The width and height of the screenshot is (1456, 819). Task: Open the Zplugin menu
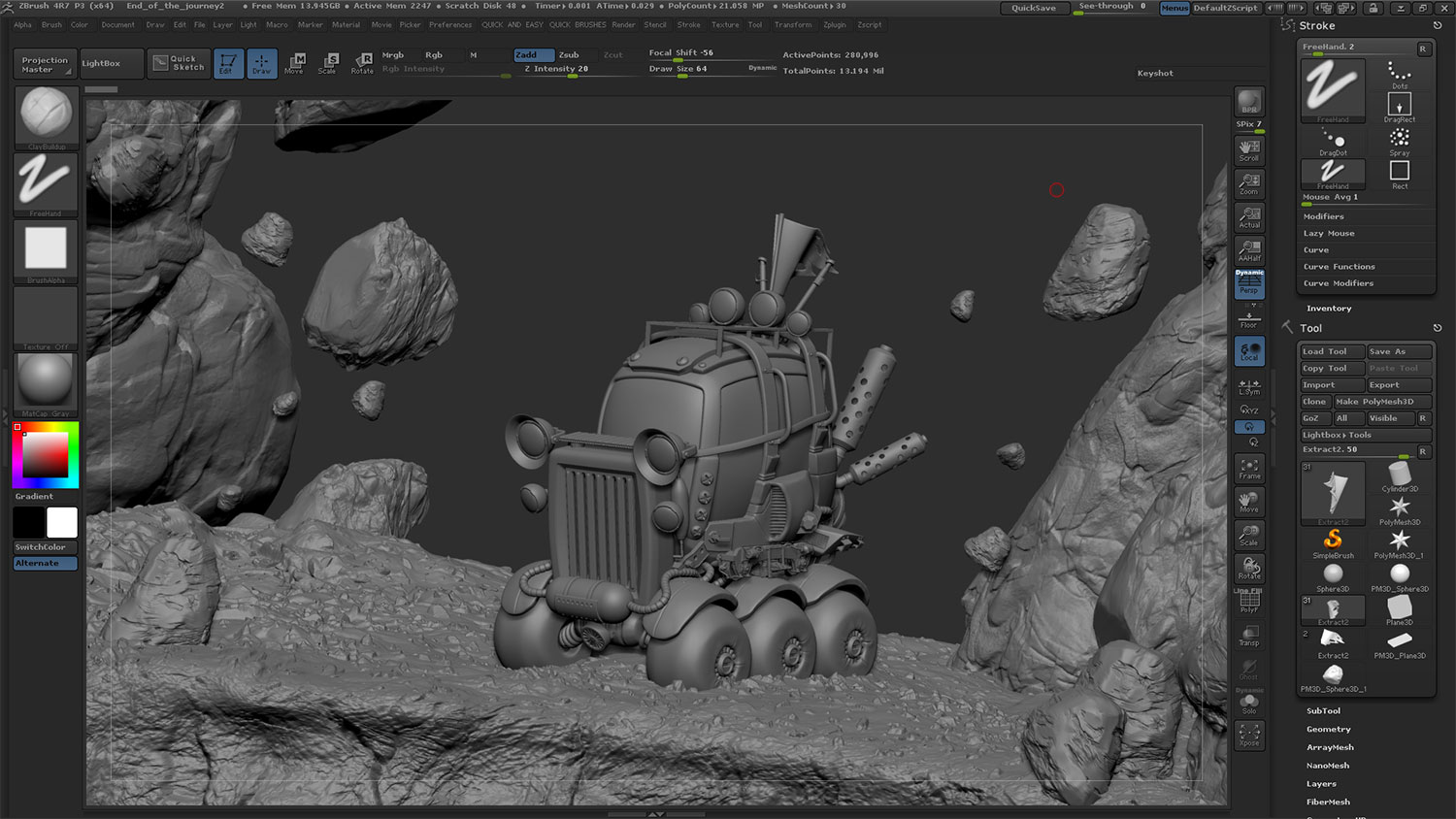pyautogui.click(x=834, y=25)
